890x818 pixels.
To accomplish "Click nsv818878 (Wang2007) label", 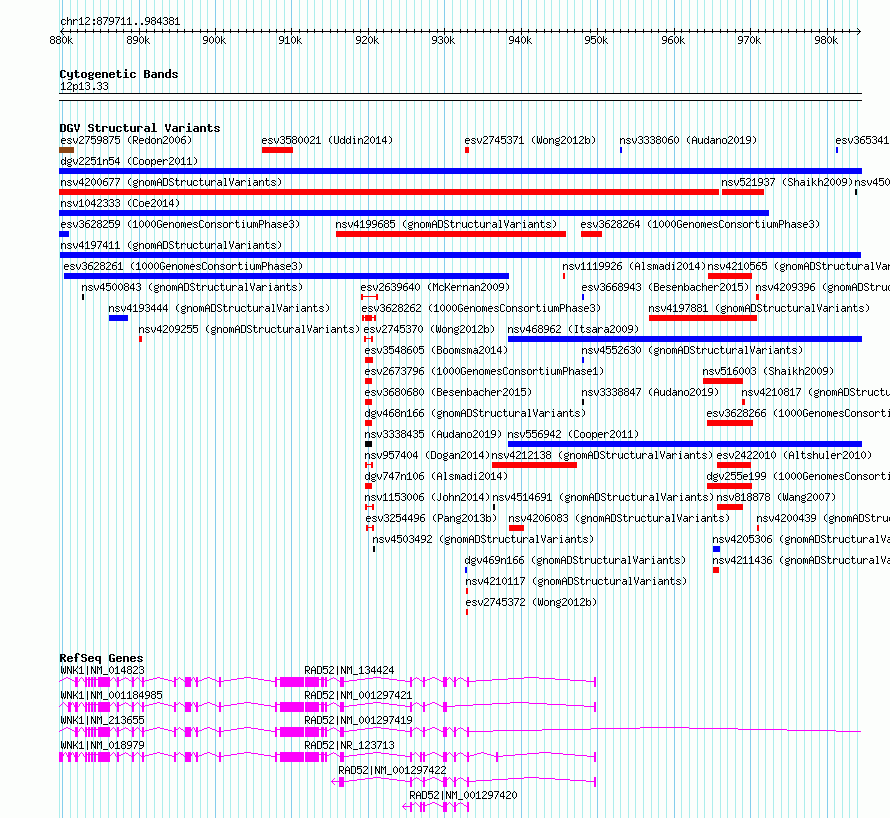I will (x=776, y=497).
